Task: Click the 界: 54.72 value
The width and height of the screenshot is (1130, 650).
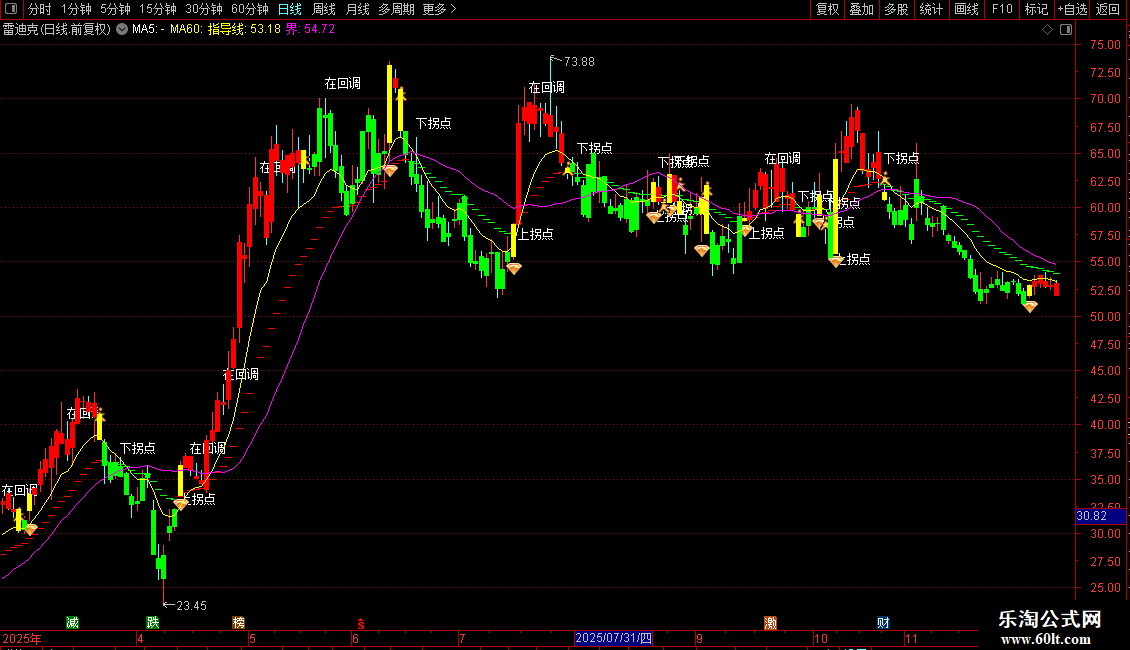Action: pos(311,29)
